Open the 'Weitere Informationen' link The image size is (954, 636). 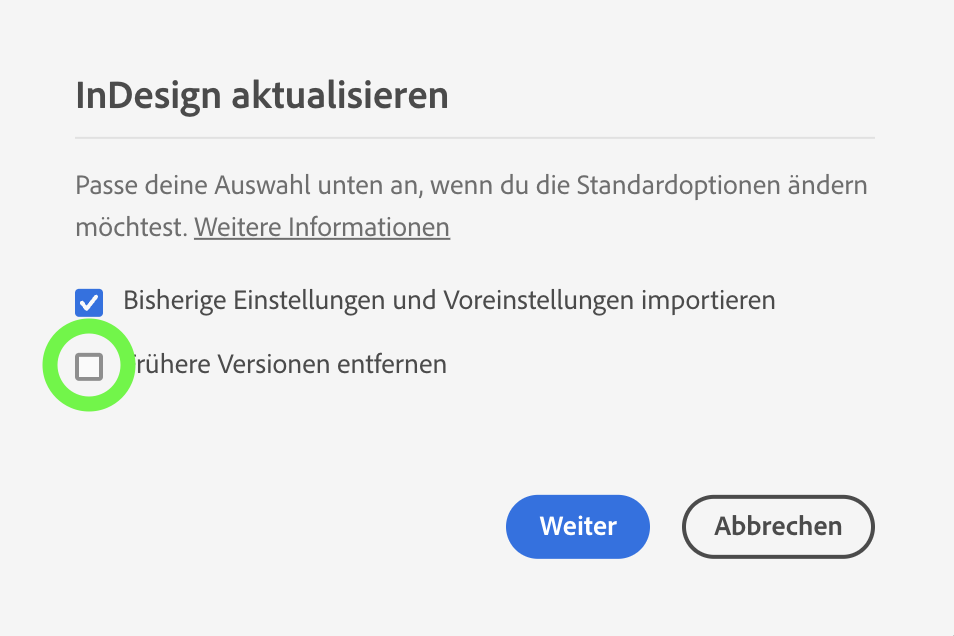click(x=321, y=227)
